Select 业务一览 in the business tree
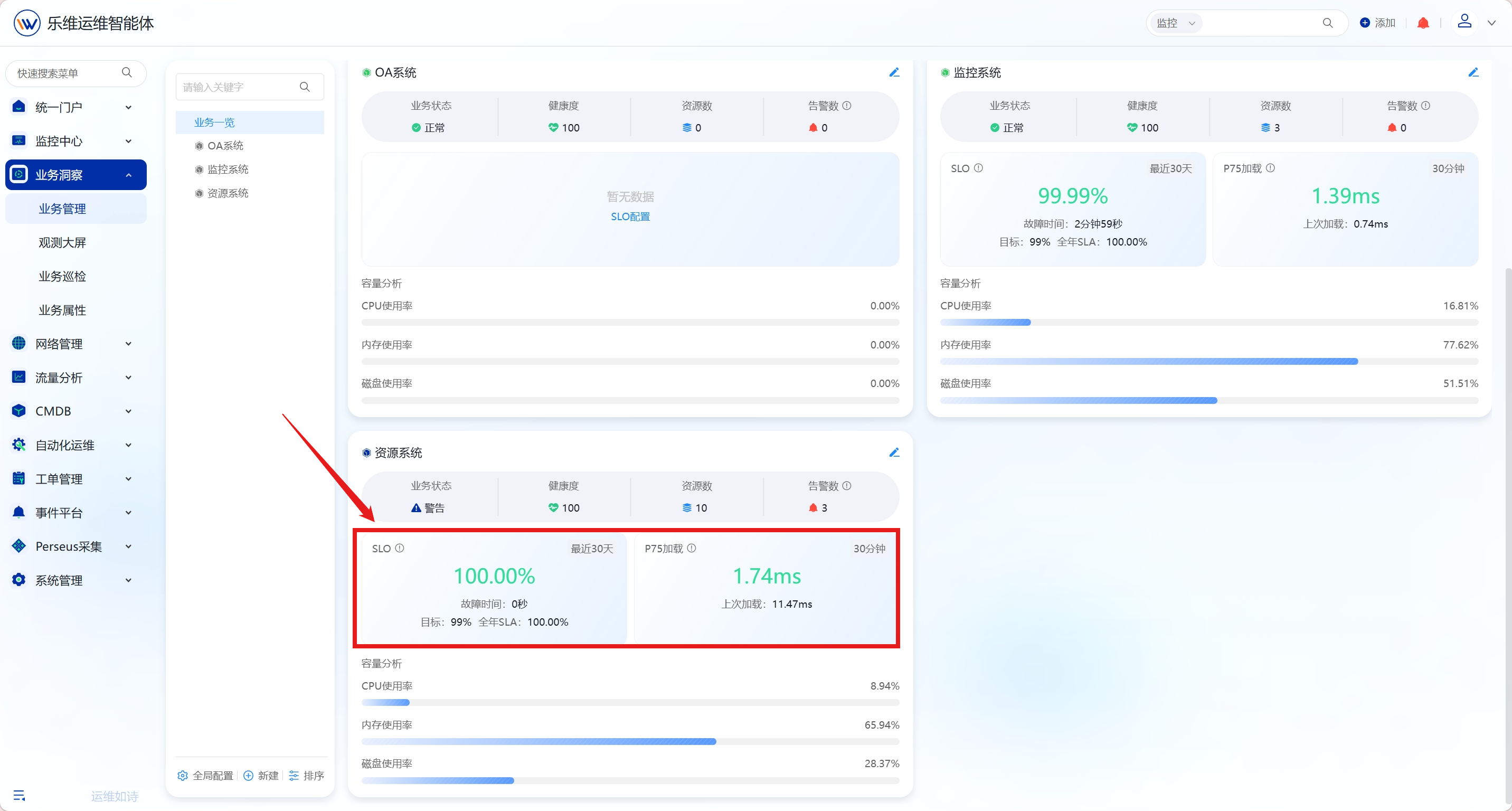The height and width of the screenshot is (811, 1512). point(250,122)
